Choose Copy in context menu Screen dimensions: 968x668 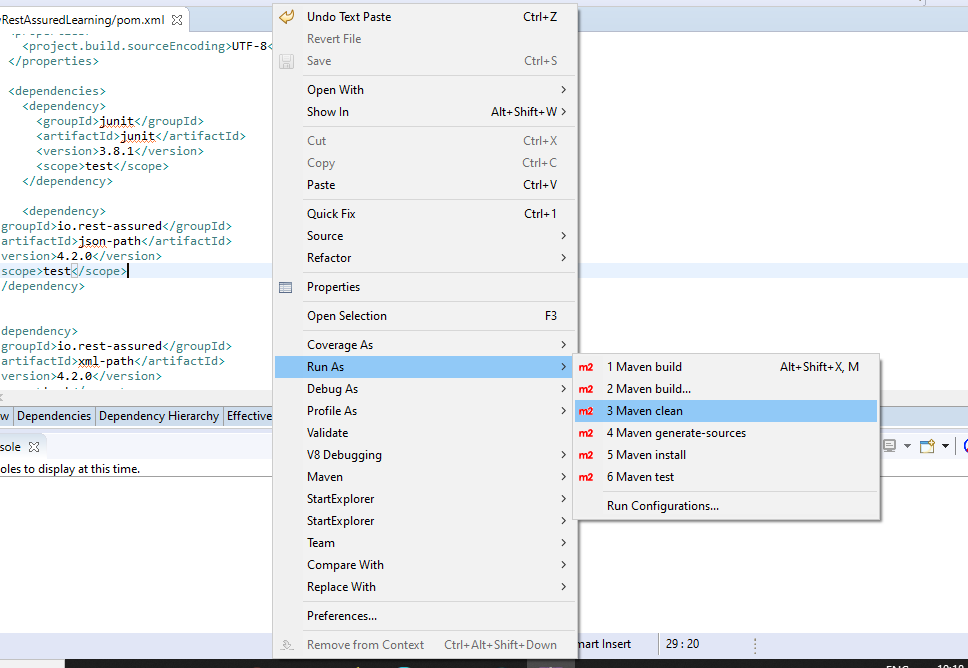point(425,163)
